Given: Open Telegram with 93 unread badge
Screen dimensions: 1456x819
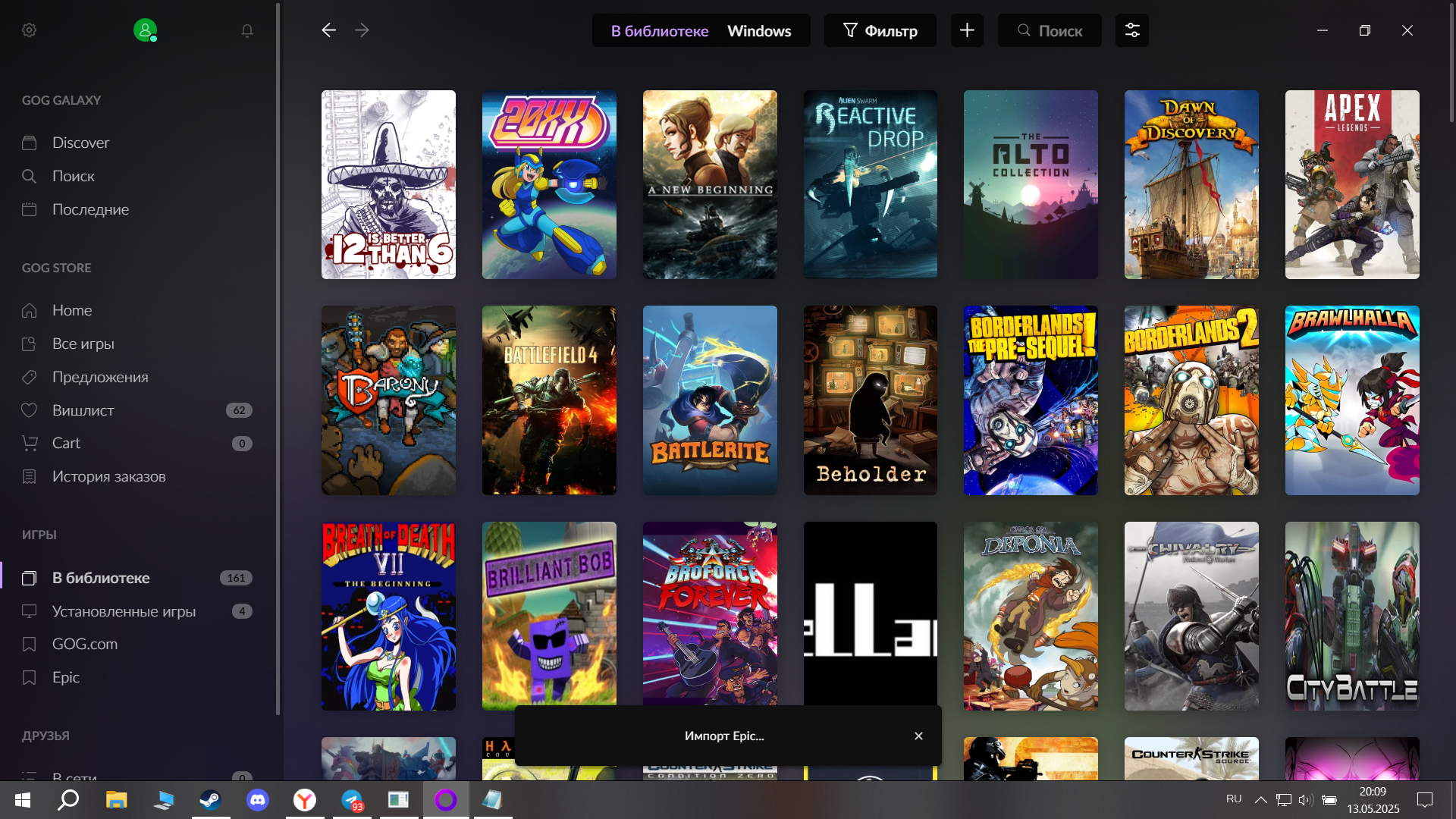Looking at the screenshot, I should click(352, 800).
